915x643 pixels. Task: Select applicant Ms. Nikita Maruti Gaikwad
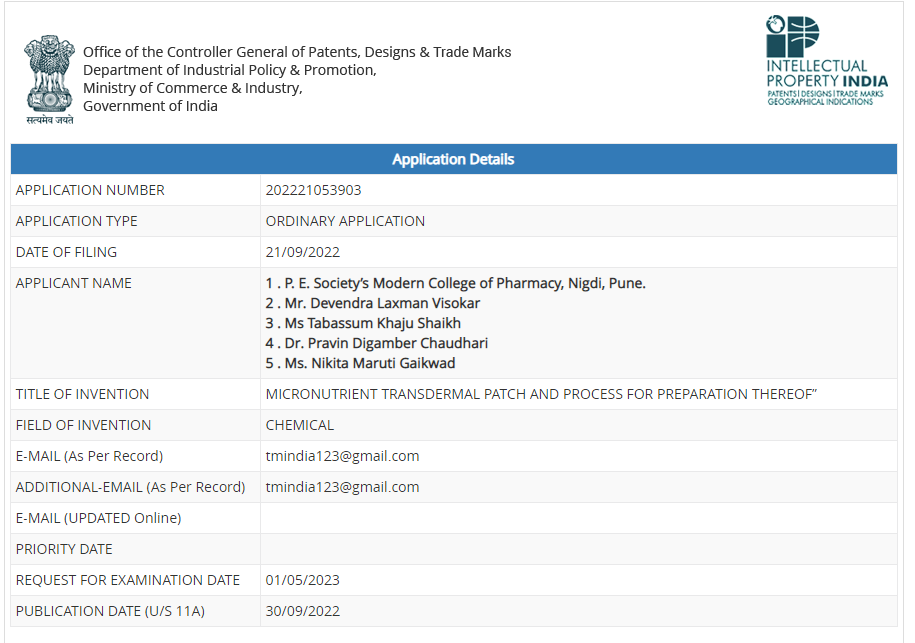point(360,363)
